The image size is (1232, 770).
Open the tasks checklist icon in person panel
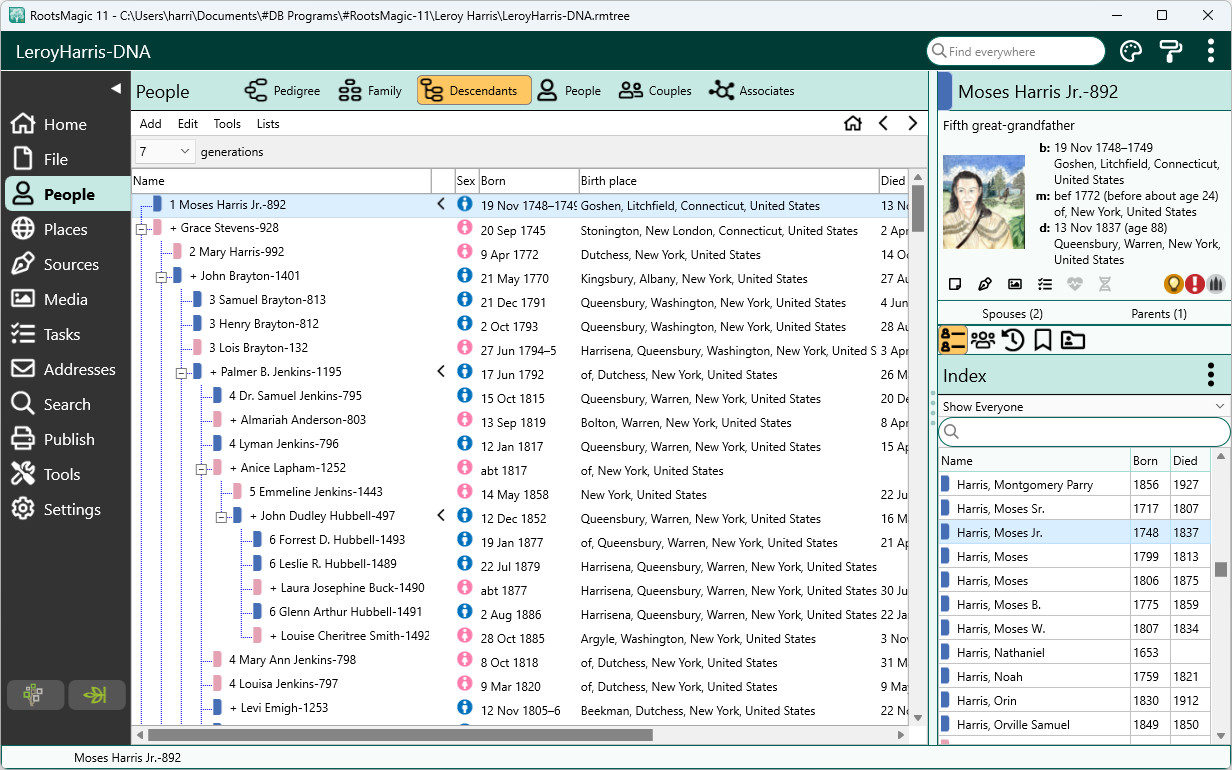(x=1045, y=284)
